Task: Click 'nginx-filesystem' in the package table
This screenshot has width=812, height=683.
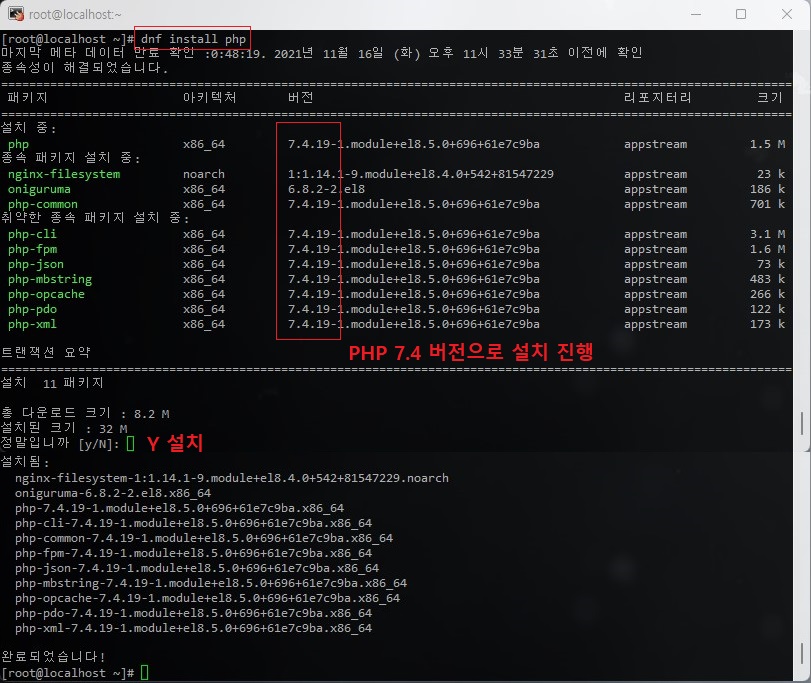Action: coord(64,174)
